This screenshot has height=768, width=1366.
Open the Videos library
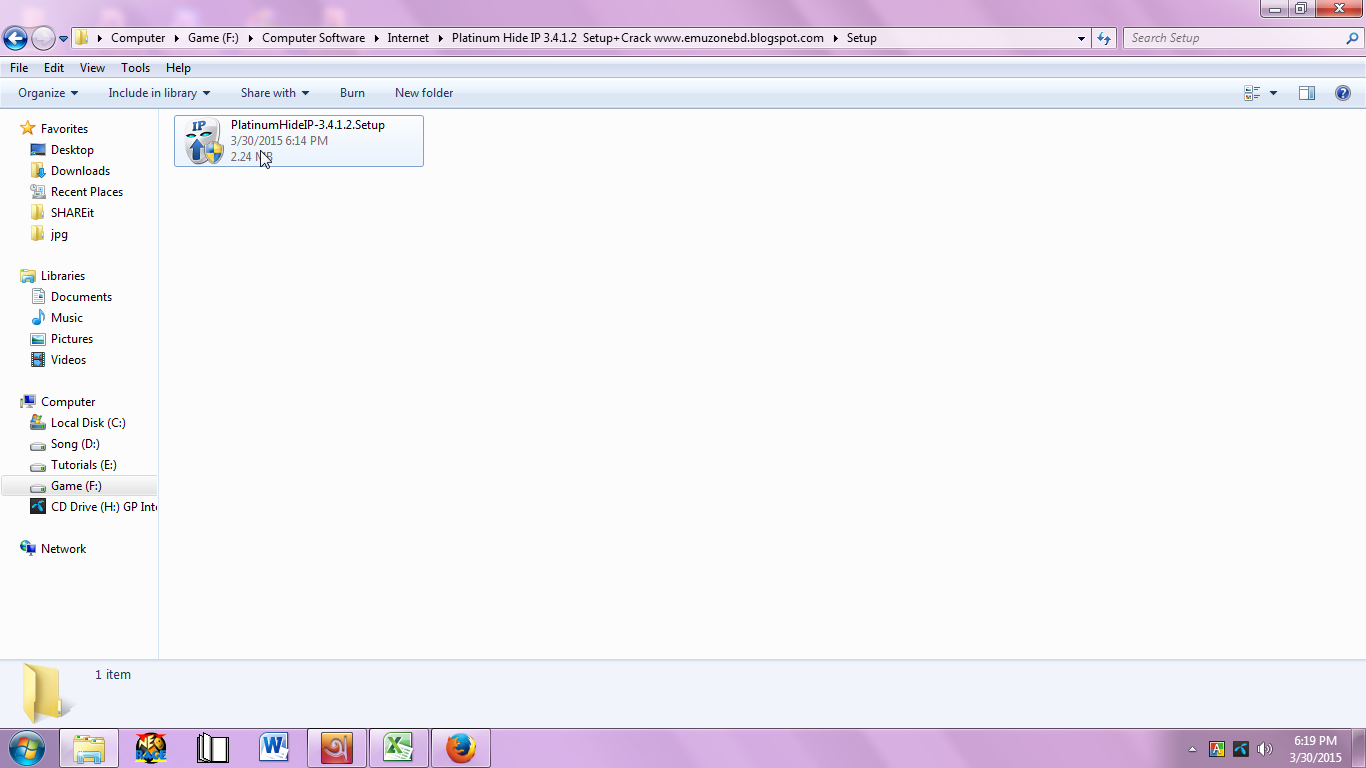(68, 360)
